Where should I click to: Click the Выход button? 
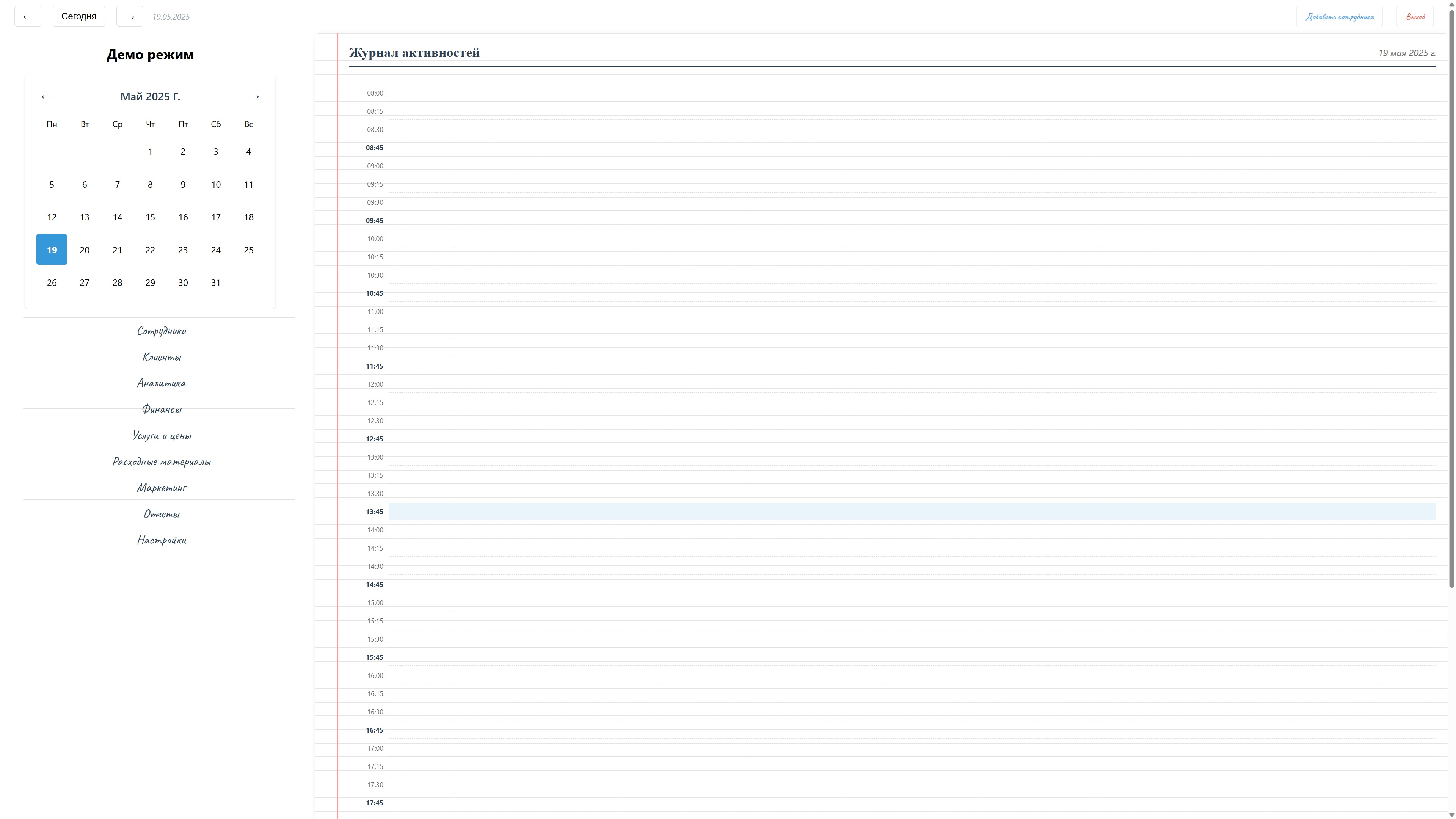tap(1415, 16)
